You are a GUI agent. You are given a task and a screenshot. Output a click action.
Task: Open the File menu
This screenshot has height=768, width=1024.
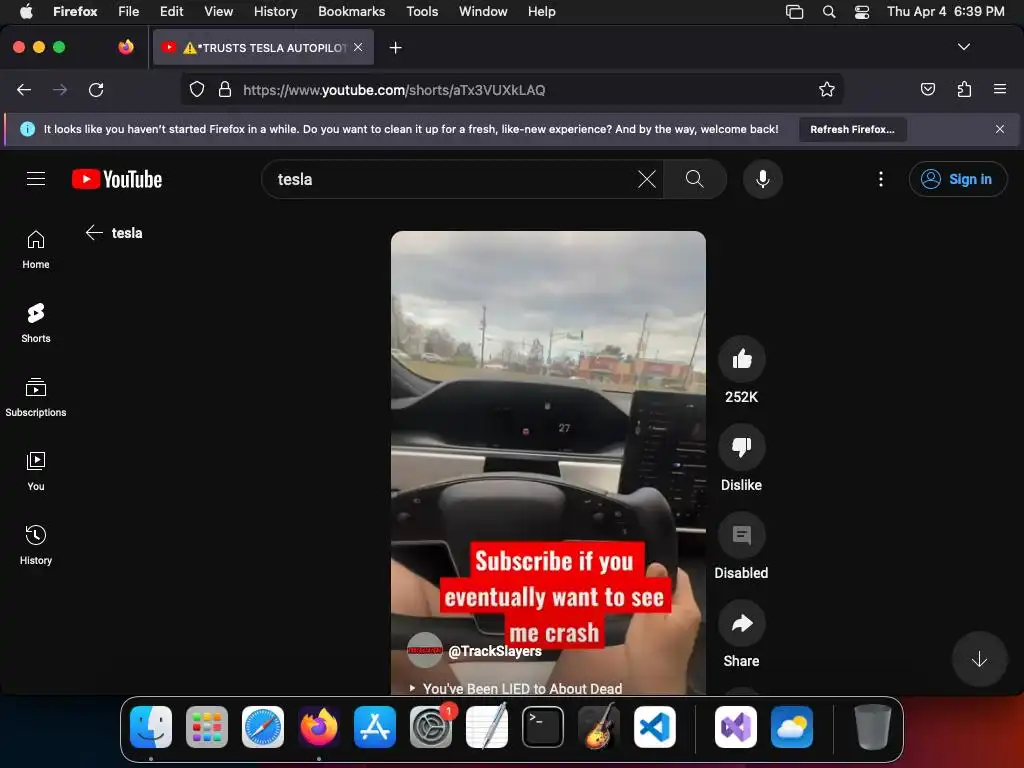tap(128, 12)
